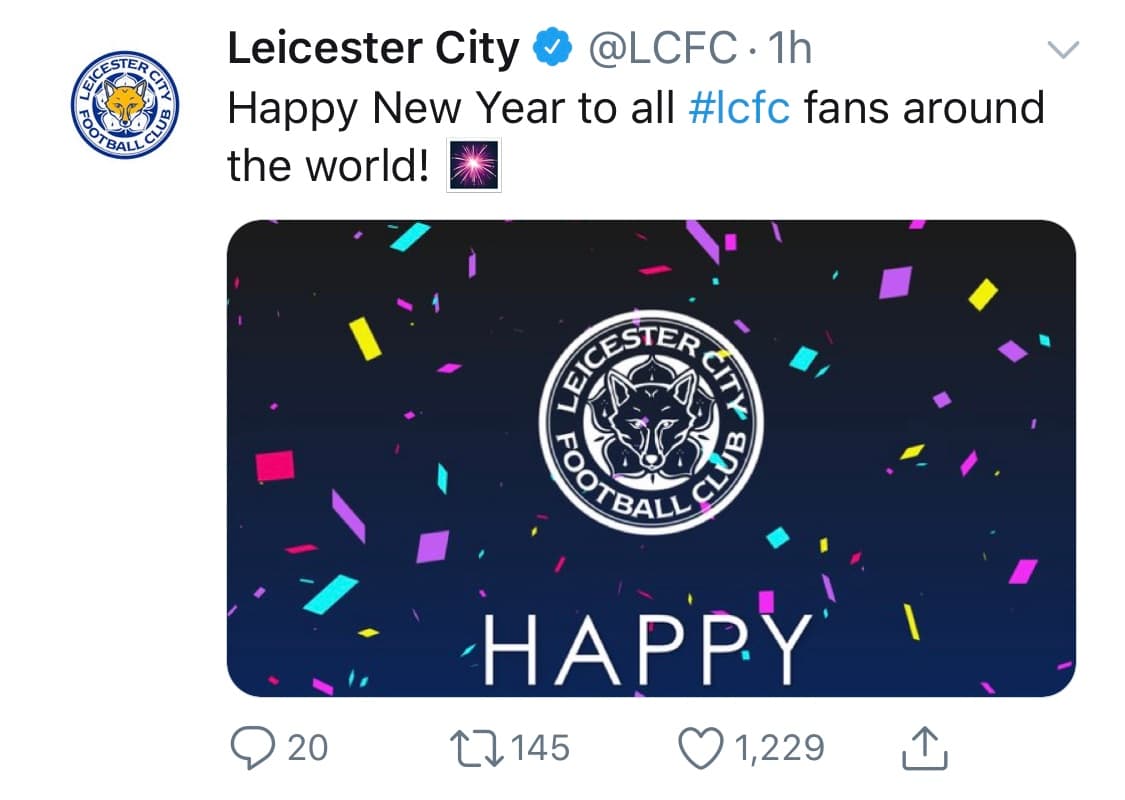The height and width of the screenshot is (800, 1125).
Task: Open the Leicester City display name link
Action: pyautogui.click(x=373, y=48)
